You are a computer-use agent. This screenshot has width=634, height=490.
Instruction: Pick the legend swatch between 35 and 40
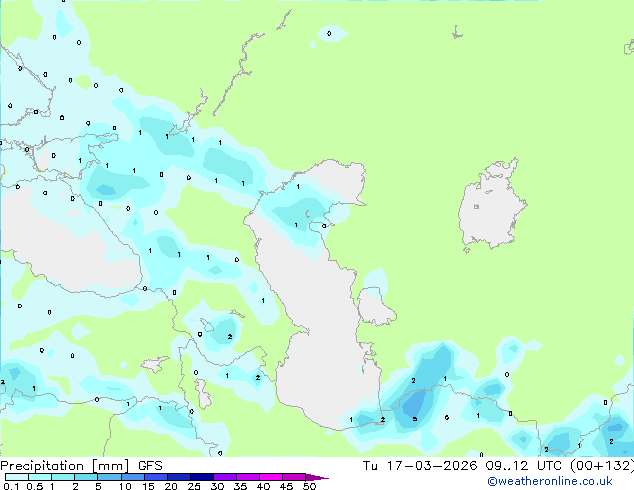point(248,477)
